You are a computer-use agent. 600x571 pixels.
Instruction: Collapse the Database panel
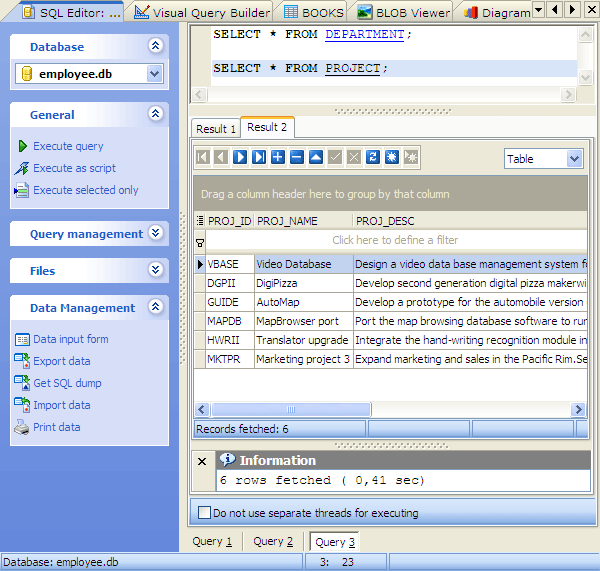point(155,46)
